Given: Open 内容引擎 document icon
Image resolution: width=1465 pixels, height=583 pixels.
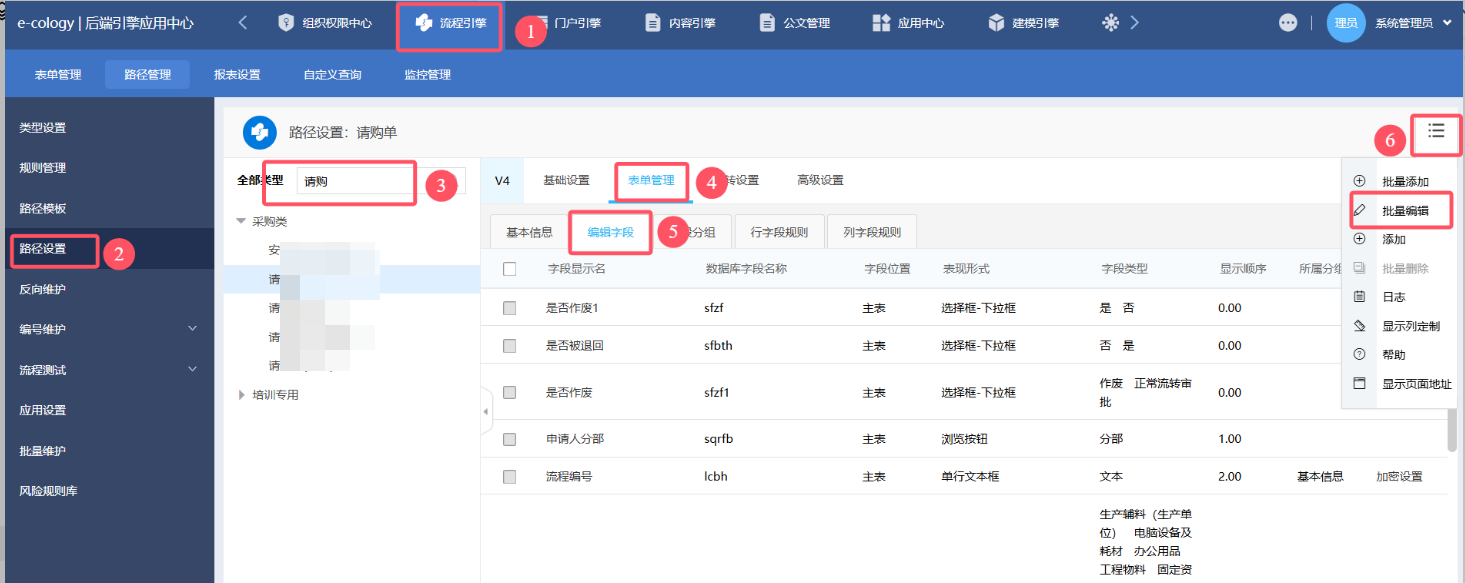Looking at the screenshot, I should 652,23.
